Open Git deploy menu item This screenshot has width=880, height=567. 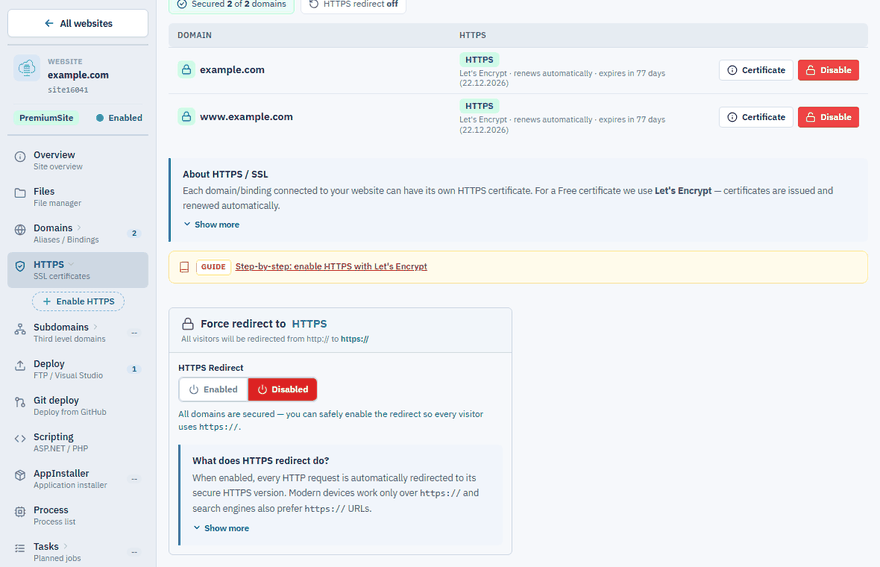point(78,405)
